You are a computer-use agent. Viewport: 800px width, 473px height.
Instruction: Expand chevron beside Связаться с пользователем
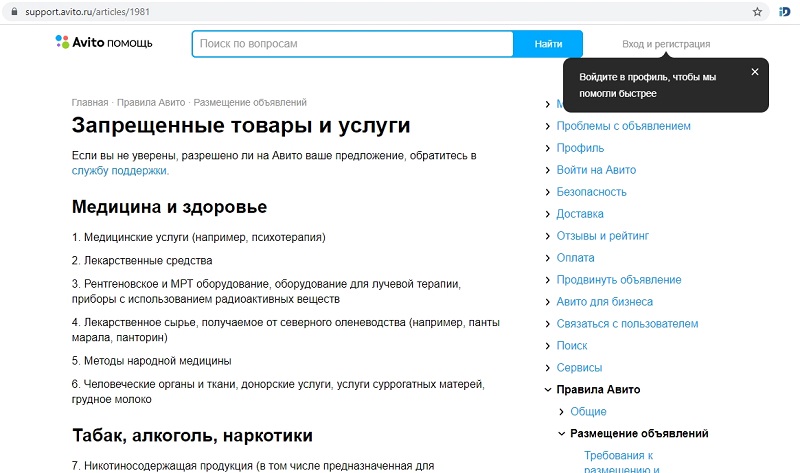pos(547,324)
